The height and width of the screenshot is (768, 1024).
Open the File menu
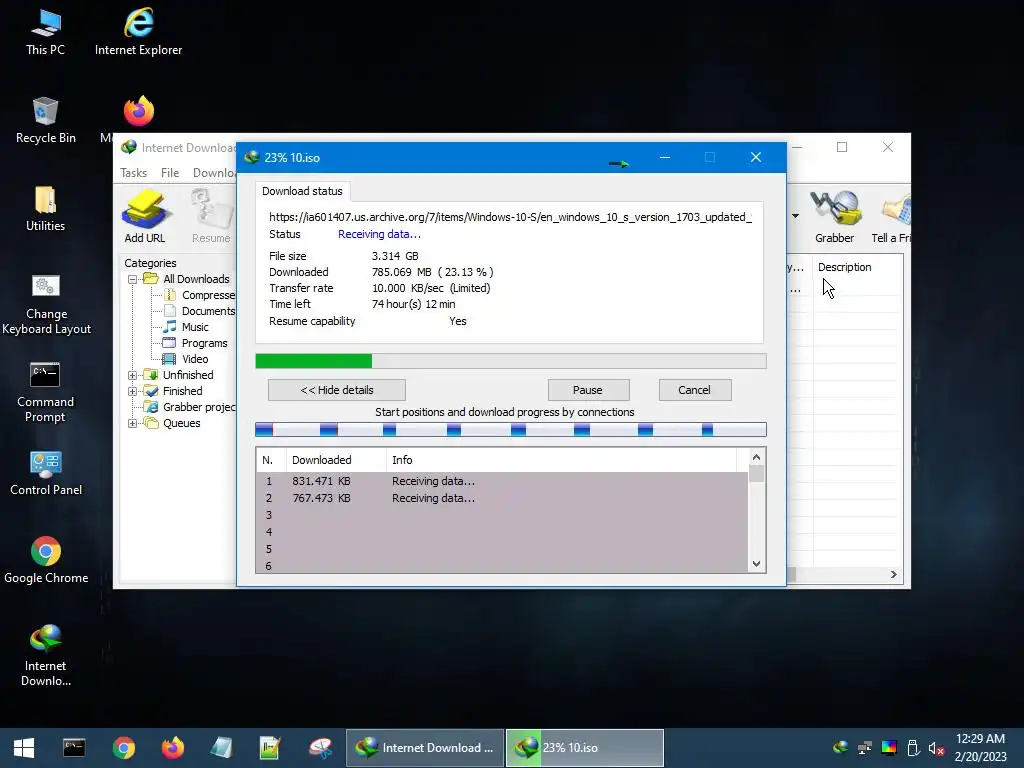coord(170,173)
